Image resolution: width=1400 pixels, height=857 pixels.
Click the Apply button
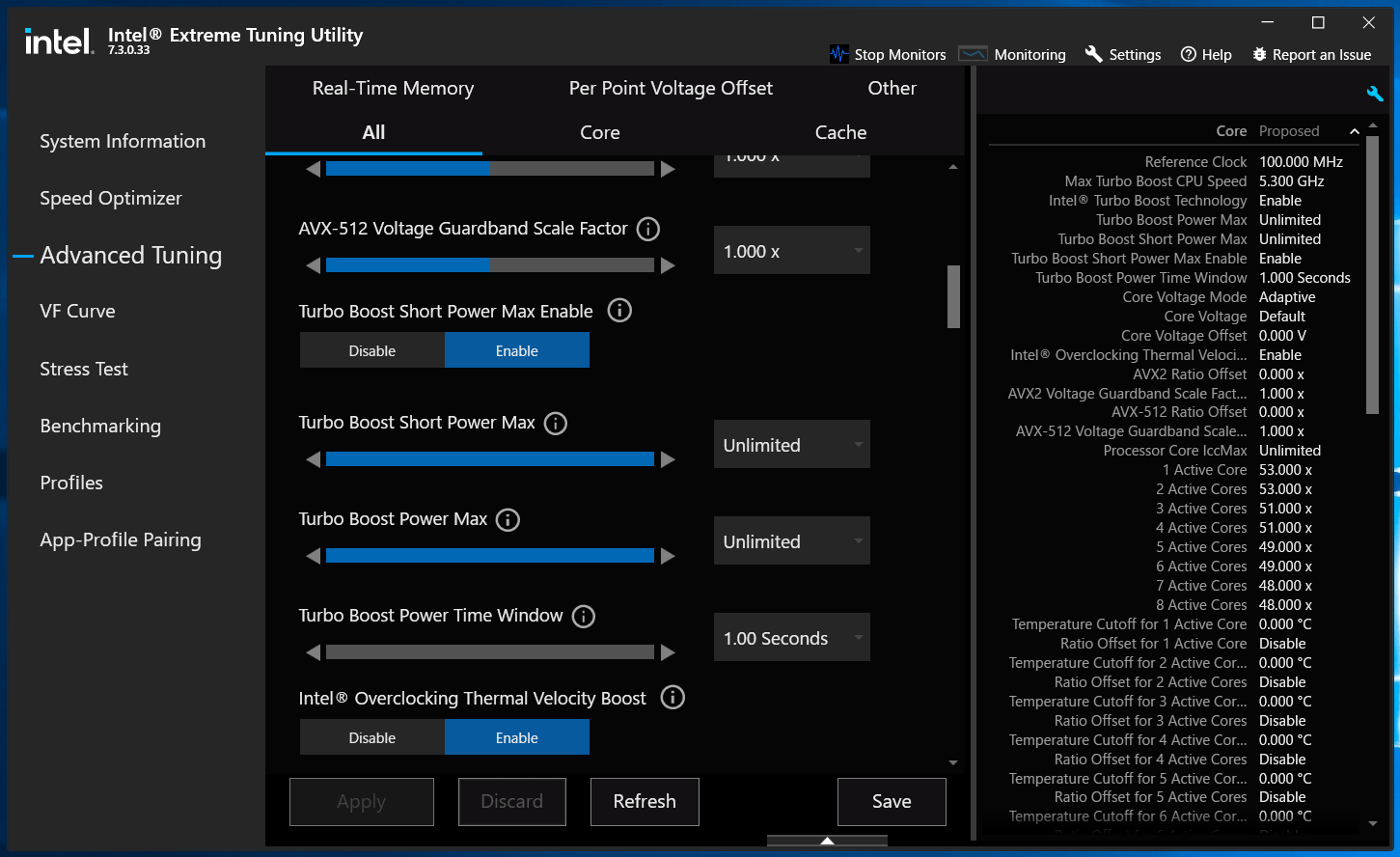tap(362, 802)
